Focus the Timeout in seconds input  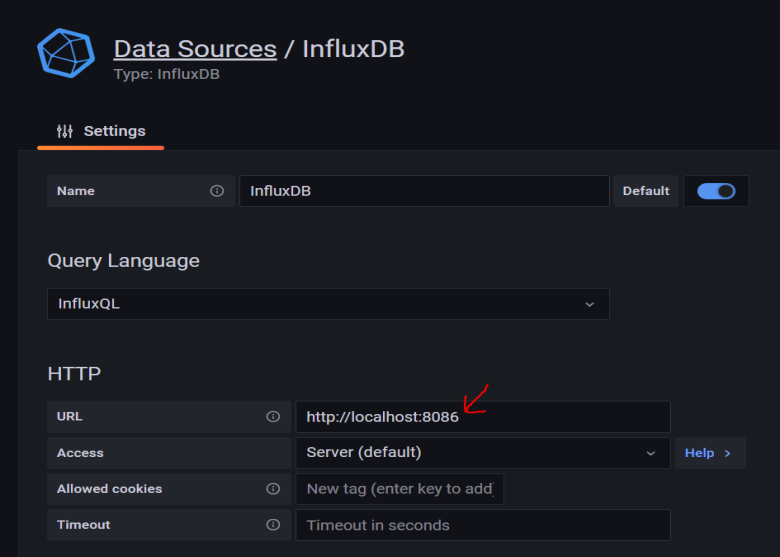tap(483, 525)
